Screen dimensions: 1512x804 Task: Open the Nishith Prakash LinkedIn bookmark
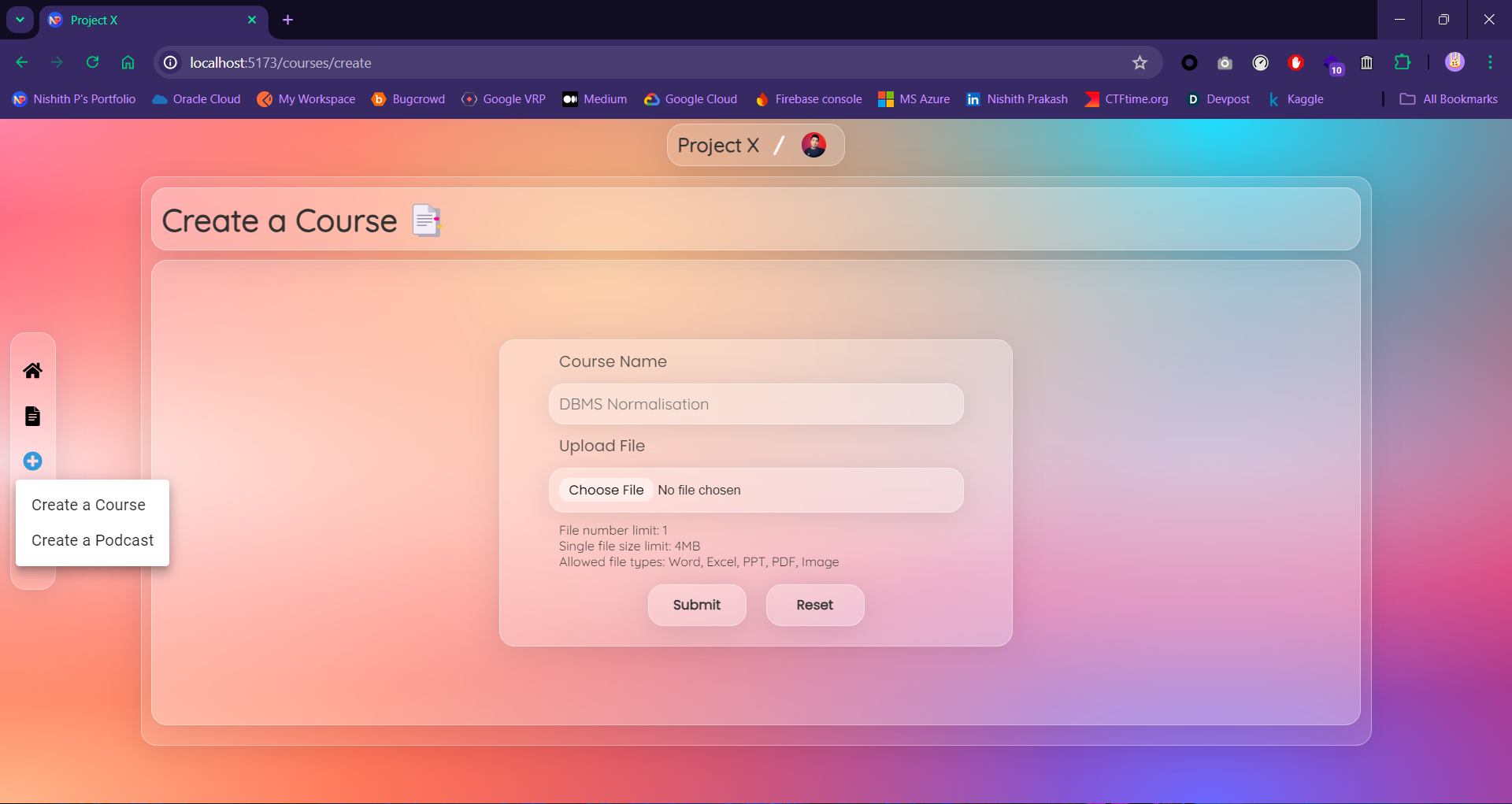coord(1017,99)
